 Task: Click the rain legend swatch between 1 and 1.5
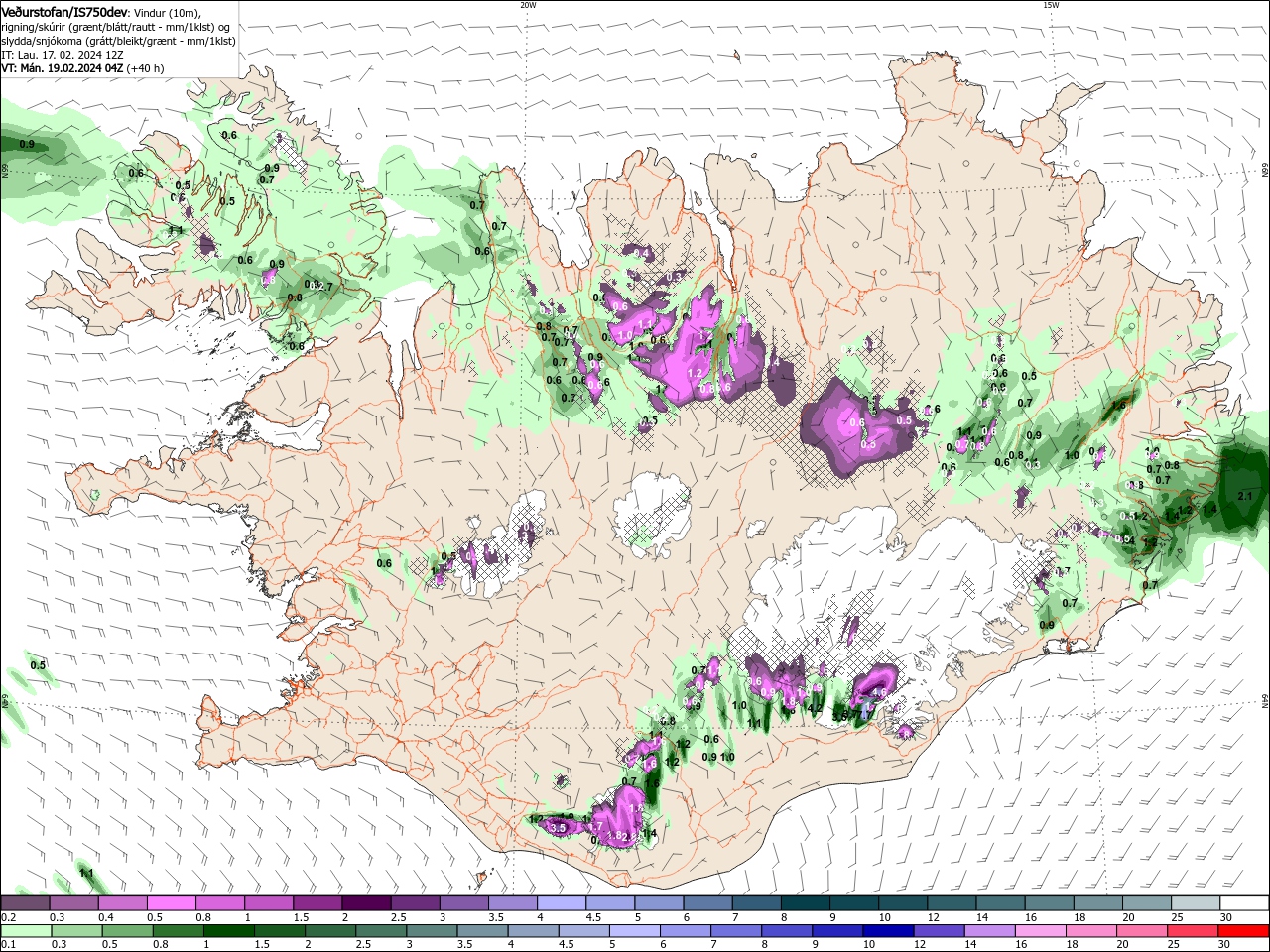(x=230, y=931)
